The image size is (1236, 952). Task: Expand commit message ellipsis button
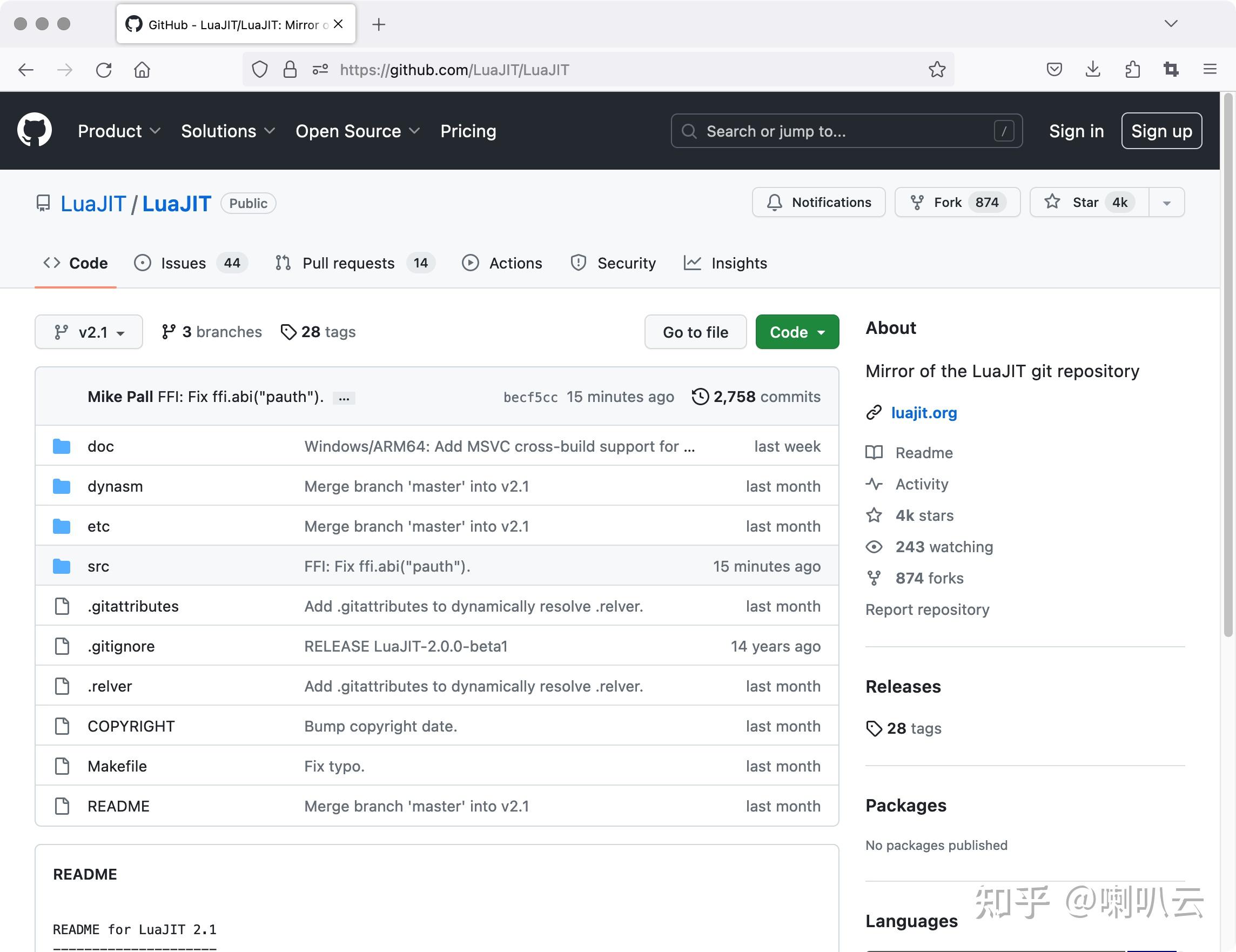click(344, 398)
